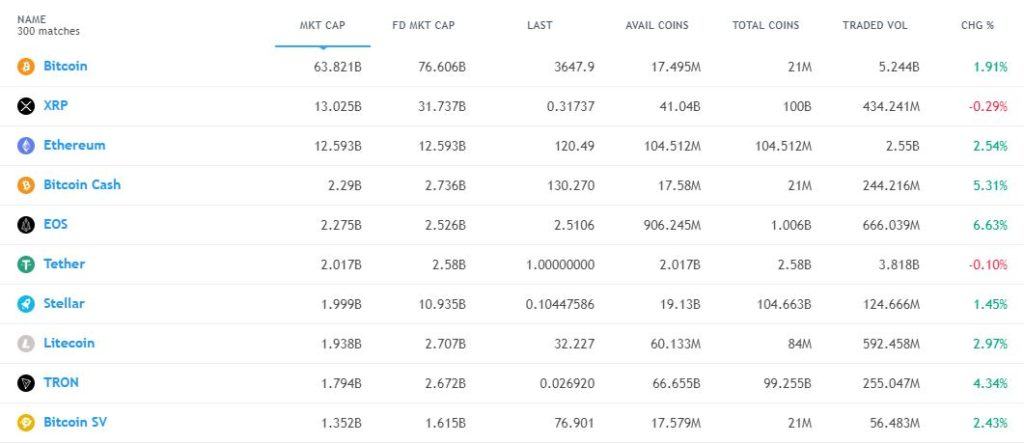Sort by MKT CAP column
Image resolution: width=1024 pixels, height=444 pixels.
pyautogui.click(x=322, y=25)
